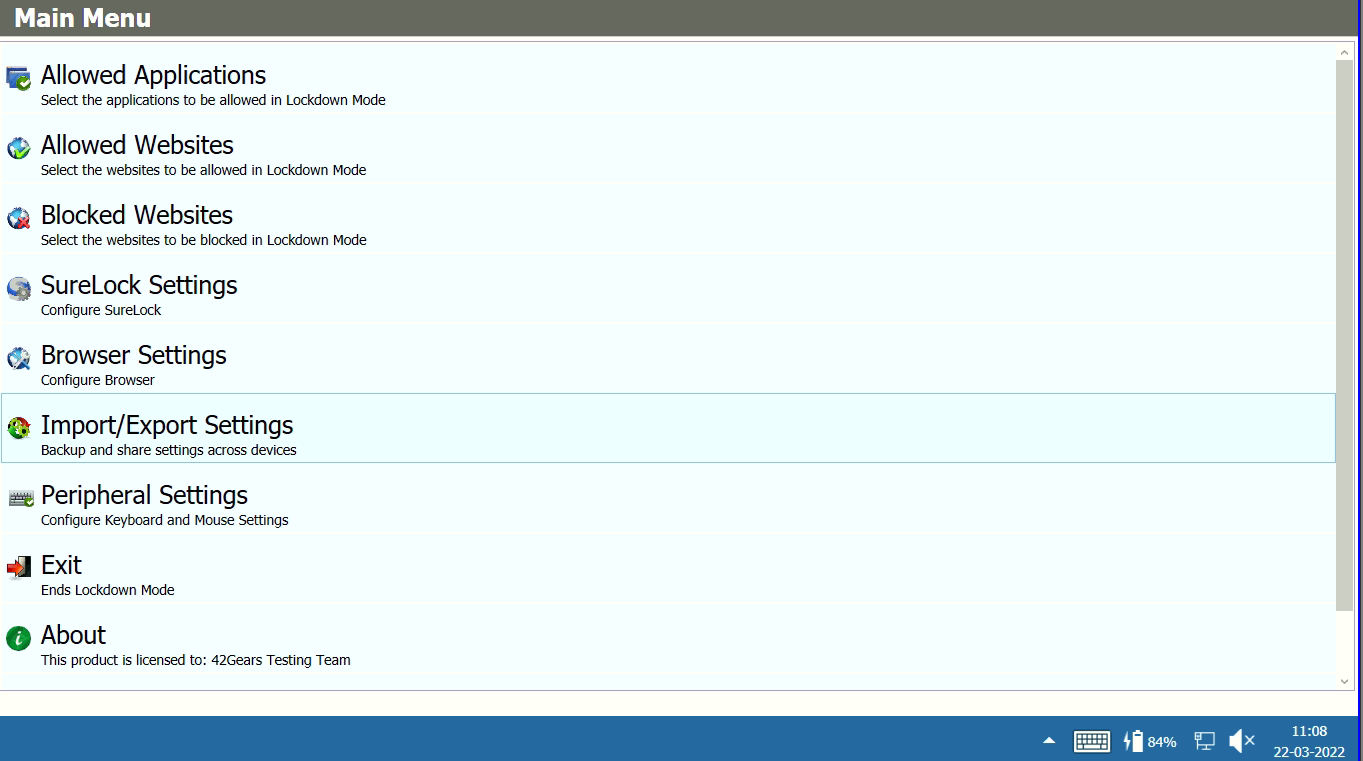Click the Allowed Applications monitor icon
This screenshot has width=1363, height=761.
[18, 78]
